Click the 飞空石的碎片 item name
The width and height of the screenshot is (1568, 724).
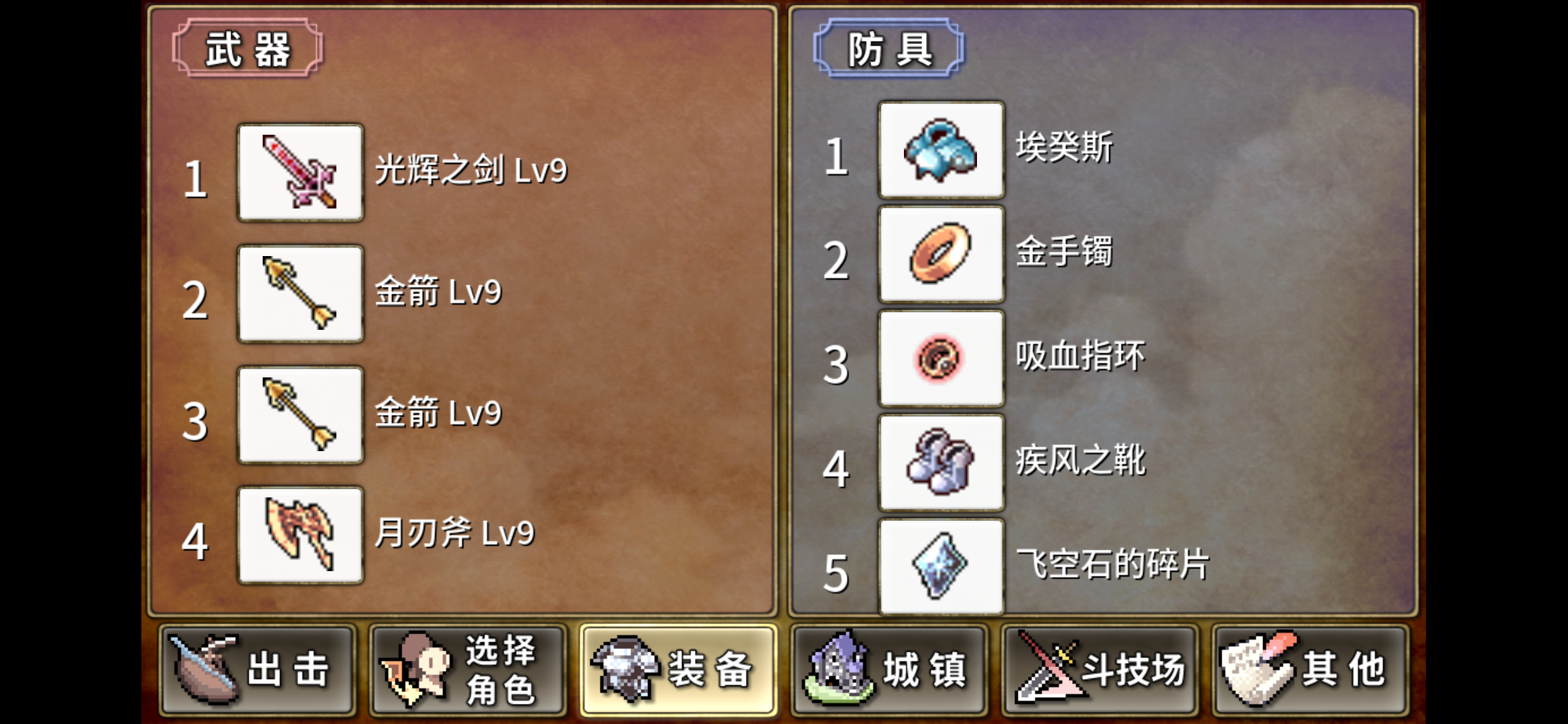pos(1112,564)
